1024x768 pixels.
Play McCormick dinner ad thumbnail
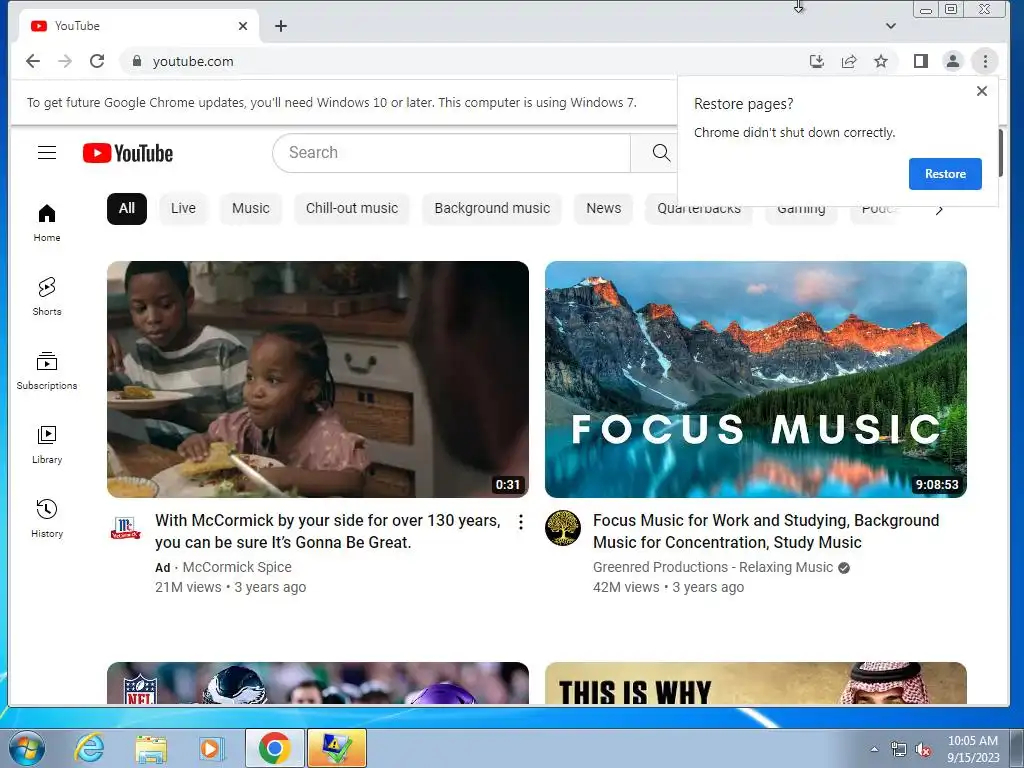318,379
